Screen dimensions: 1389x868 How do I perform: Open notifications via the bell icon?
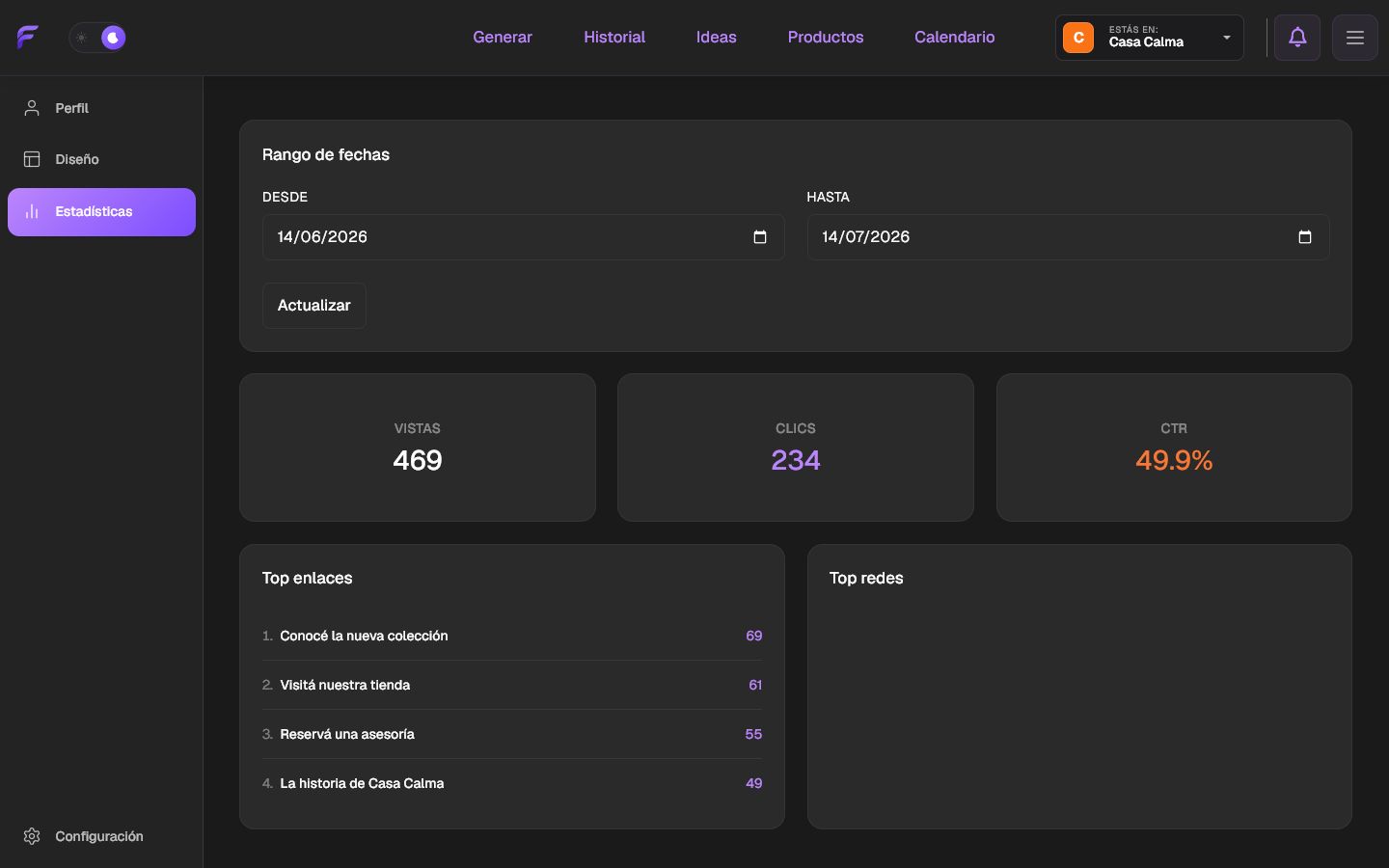coord(1297,38)
